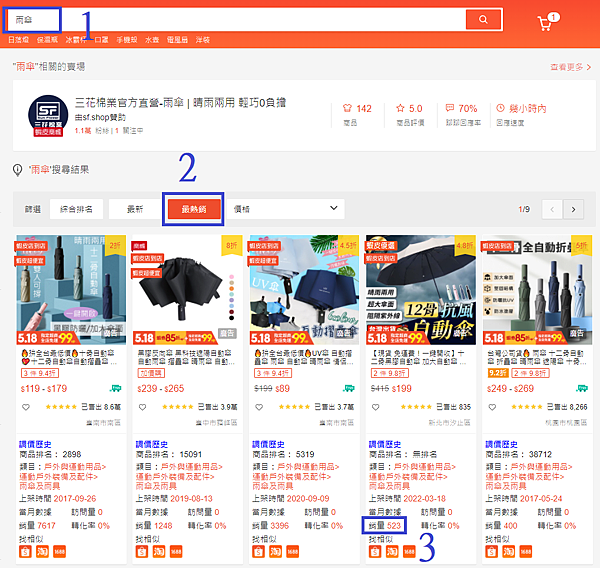The height and width of the screenshot is (568, 600).
Task: Open the 價格 sort dropdown
Action: [285, 209]
